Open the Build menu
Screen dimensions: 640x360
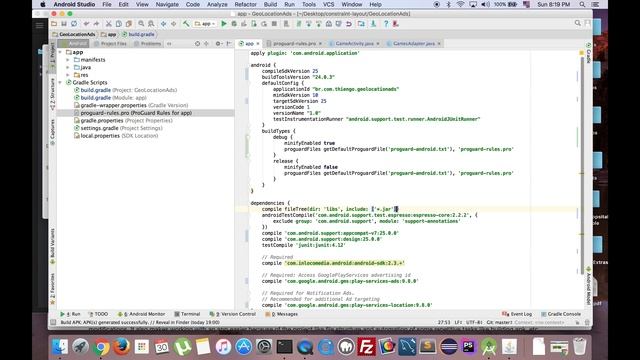(270, 4)
